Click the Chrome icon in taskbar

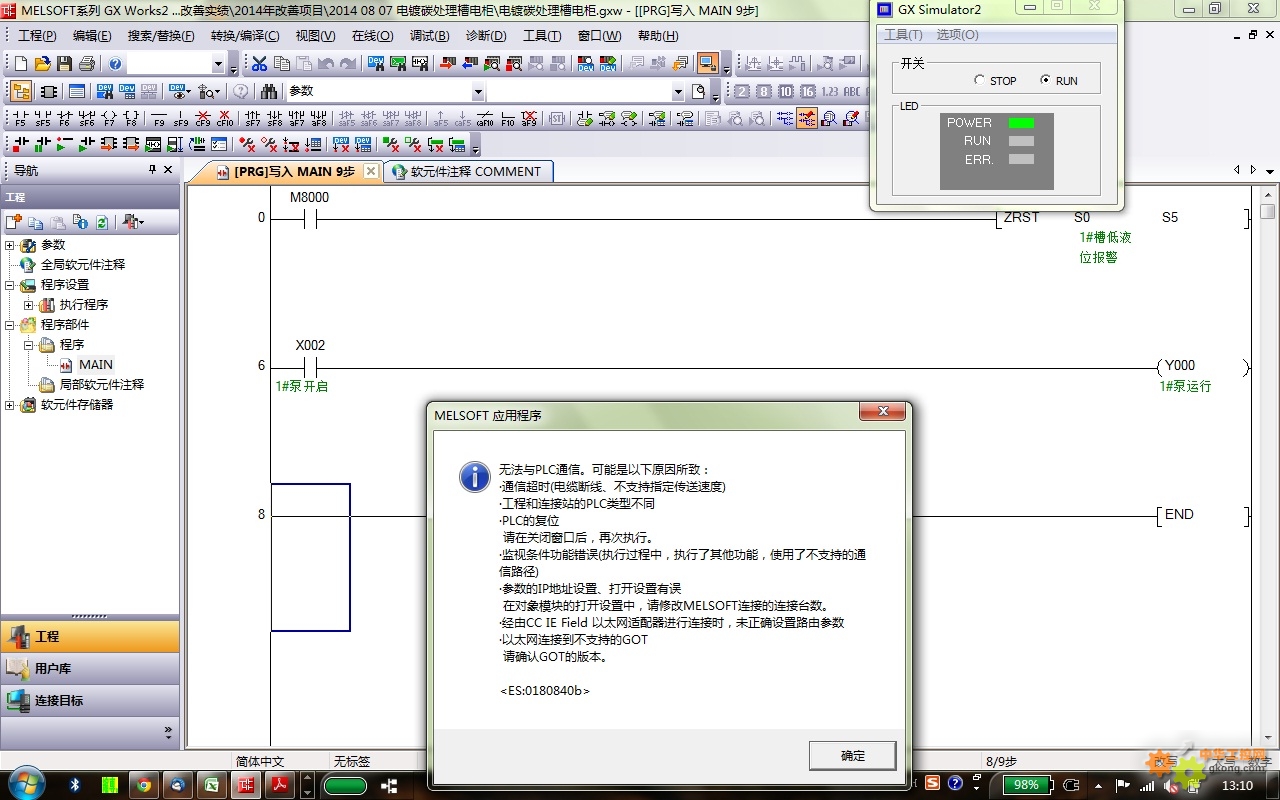pyautogui.click(x=143, y=785)
